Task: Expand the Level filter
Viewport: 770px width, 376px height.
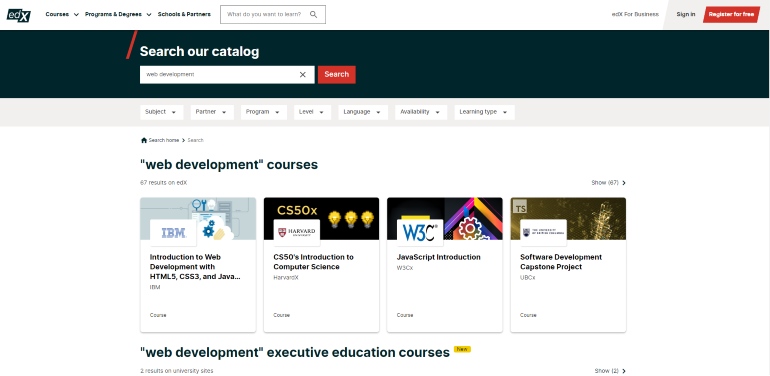Action: click(312, 112)
